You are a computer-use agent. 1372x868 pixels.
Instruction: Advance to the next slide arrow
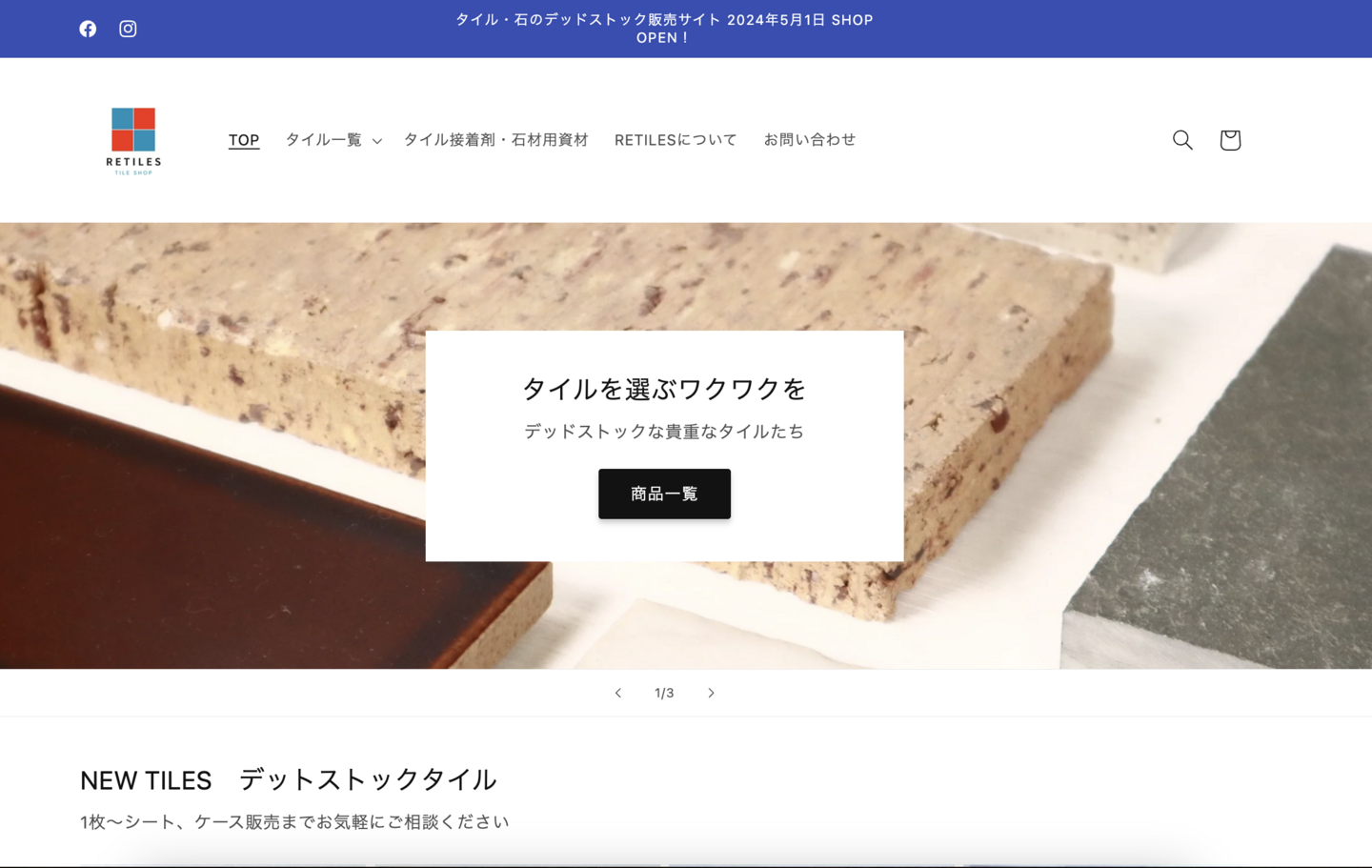[711, 693]
